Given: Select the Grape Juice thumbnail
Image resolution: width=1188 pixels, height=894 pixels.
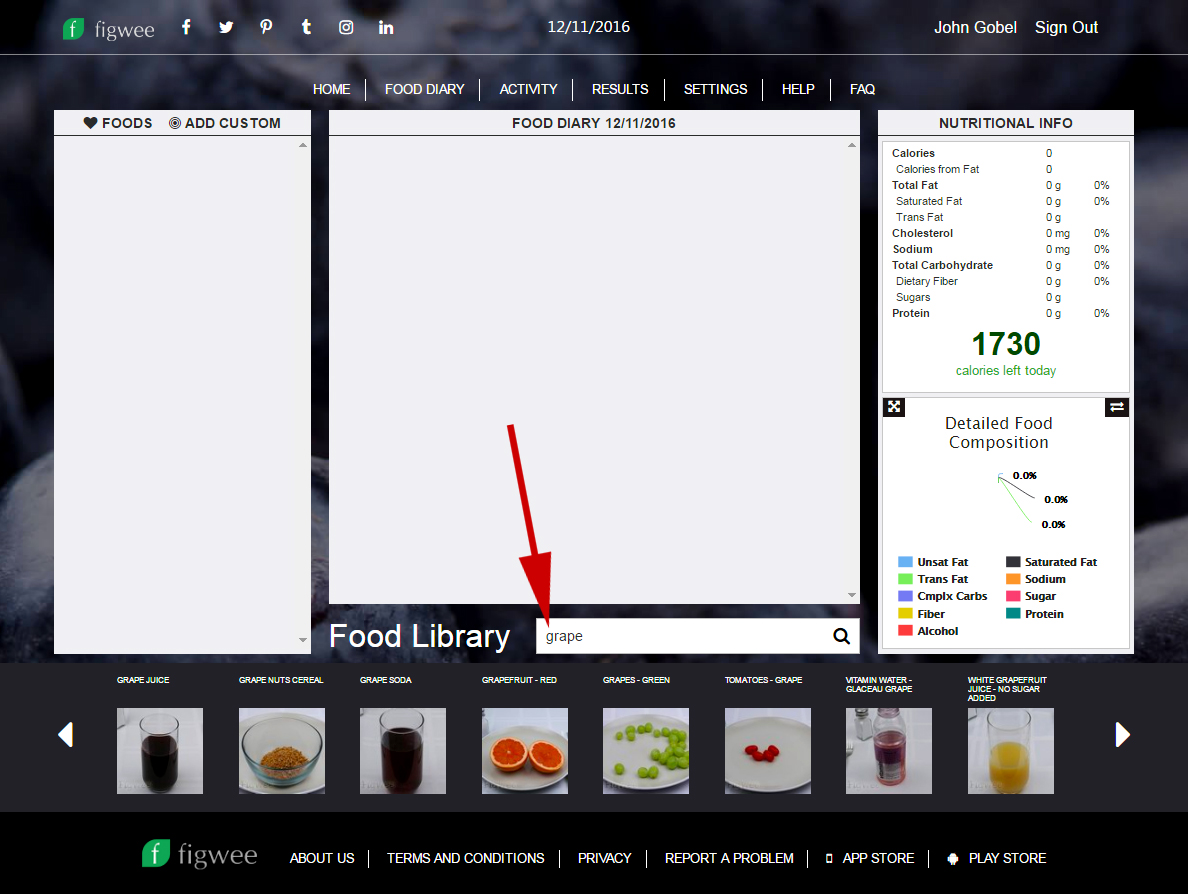Looking at the screenshot, I should (160, 751).
